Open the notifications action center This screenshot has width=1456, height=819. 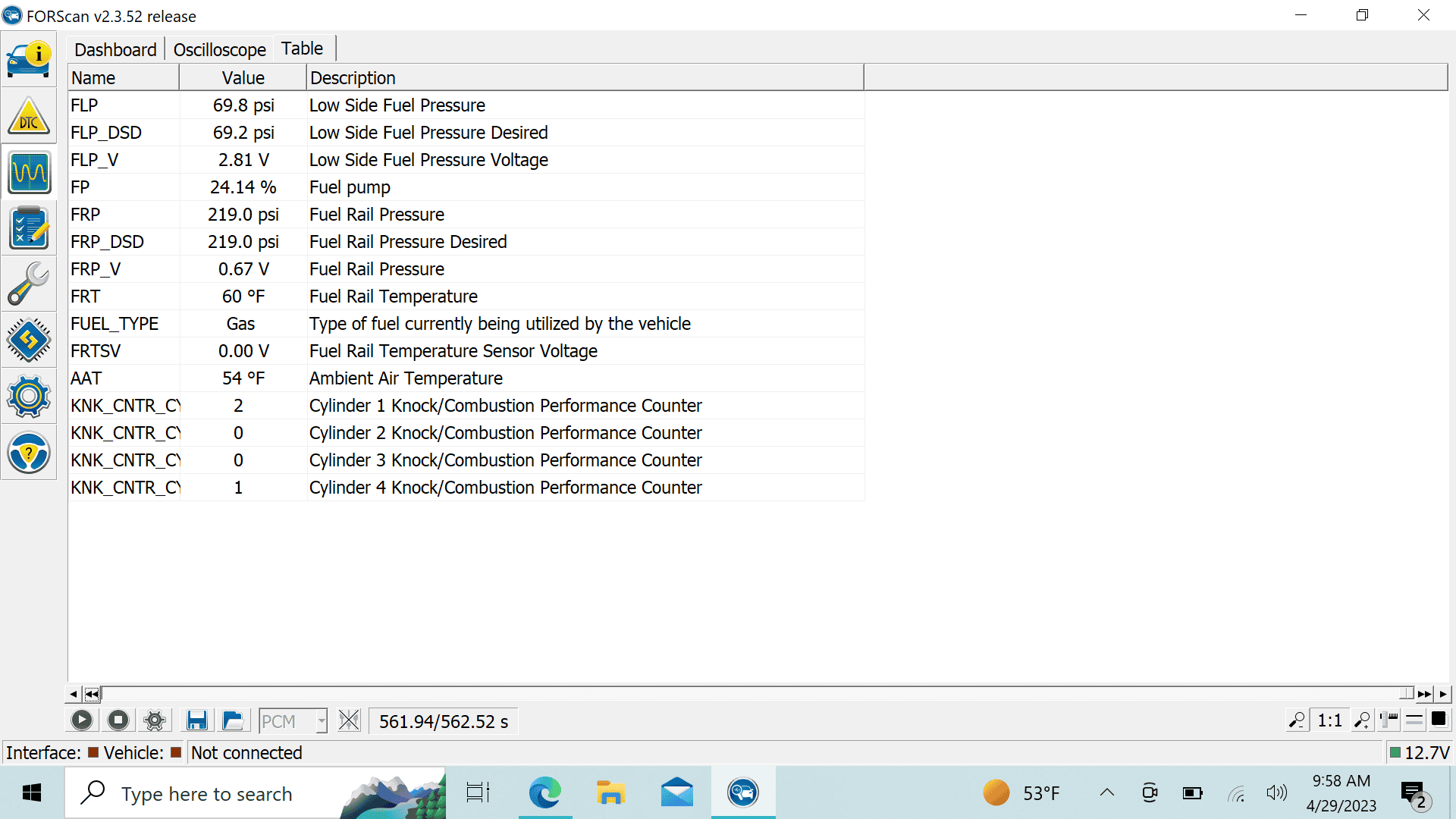(1414, 795)
